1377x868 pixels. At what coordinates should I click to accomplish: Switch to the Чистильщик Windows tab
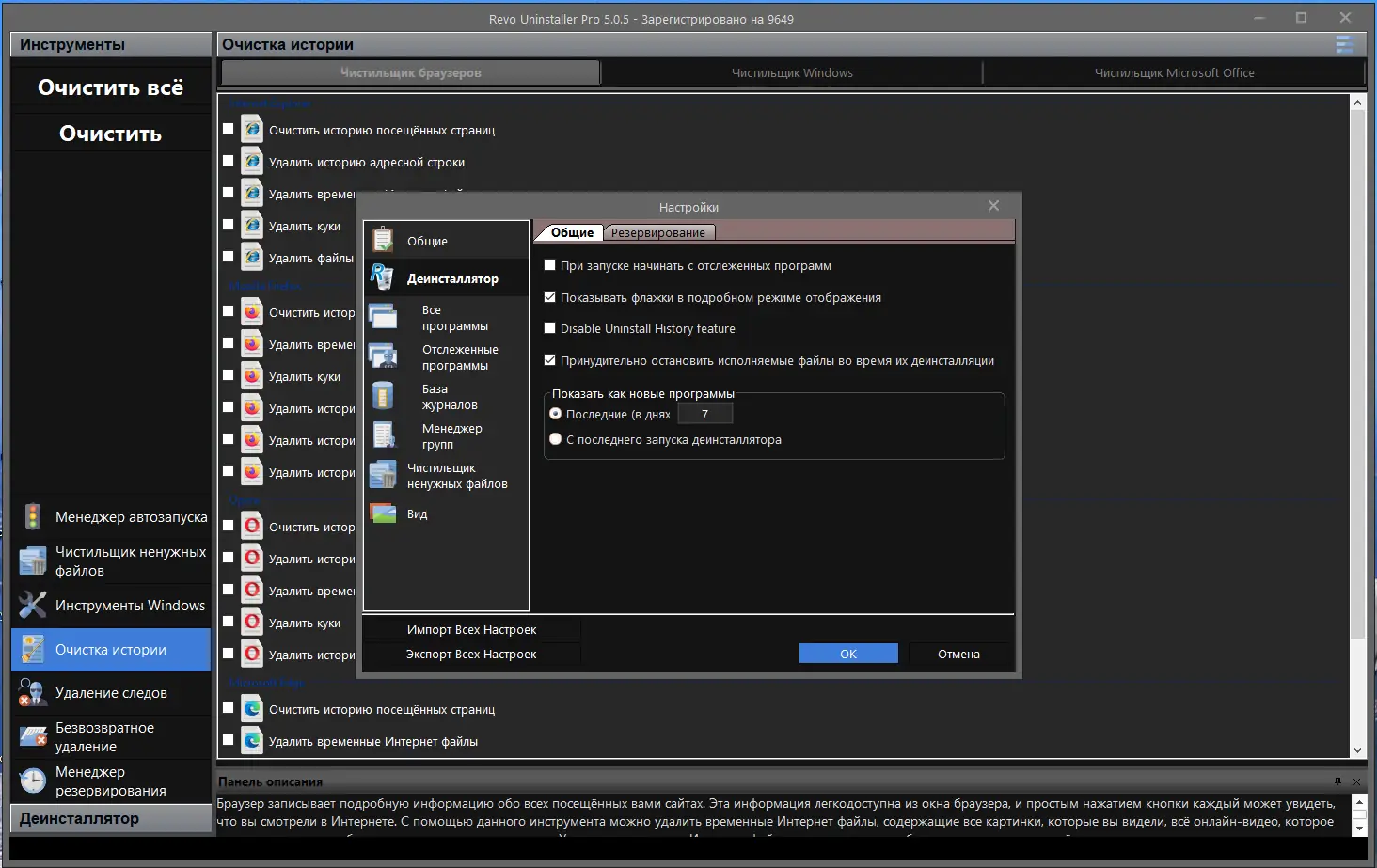(x=792, y=72)
